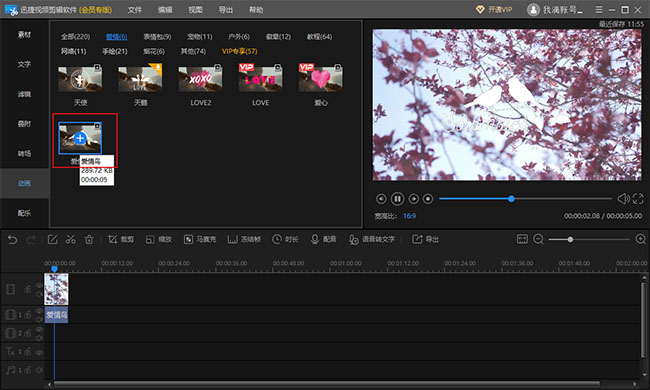Step to previous frame in preview
The image size is (650, 390).
(381, 199)
